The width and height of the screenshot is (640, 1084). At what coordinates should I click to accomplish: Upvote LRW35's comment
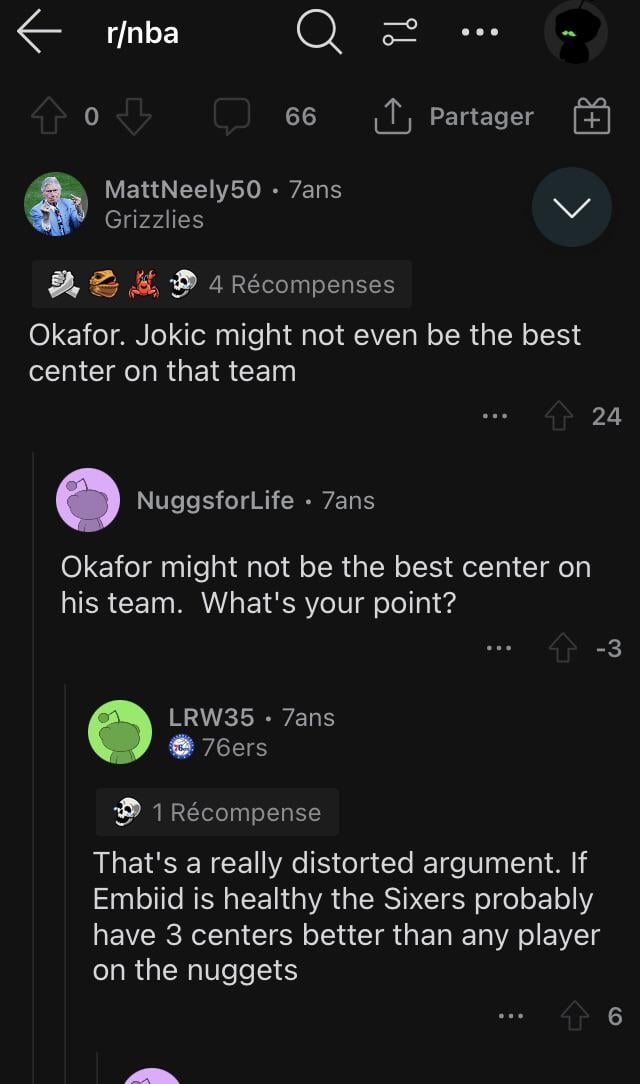point(573,1016)
